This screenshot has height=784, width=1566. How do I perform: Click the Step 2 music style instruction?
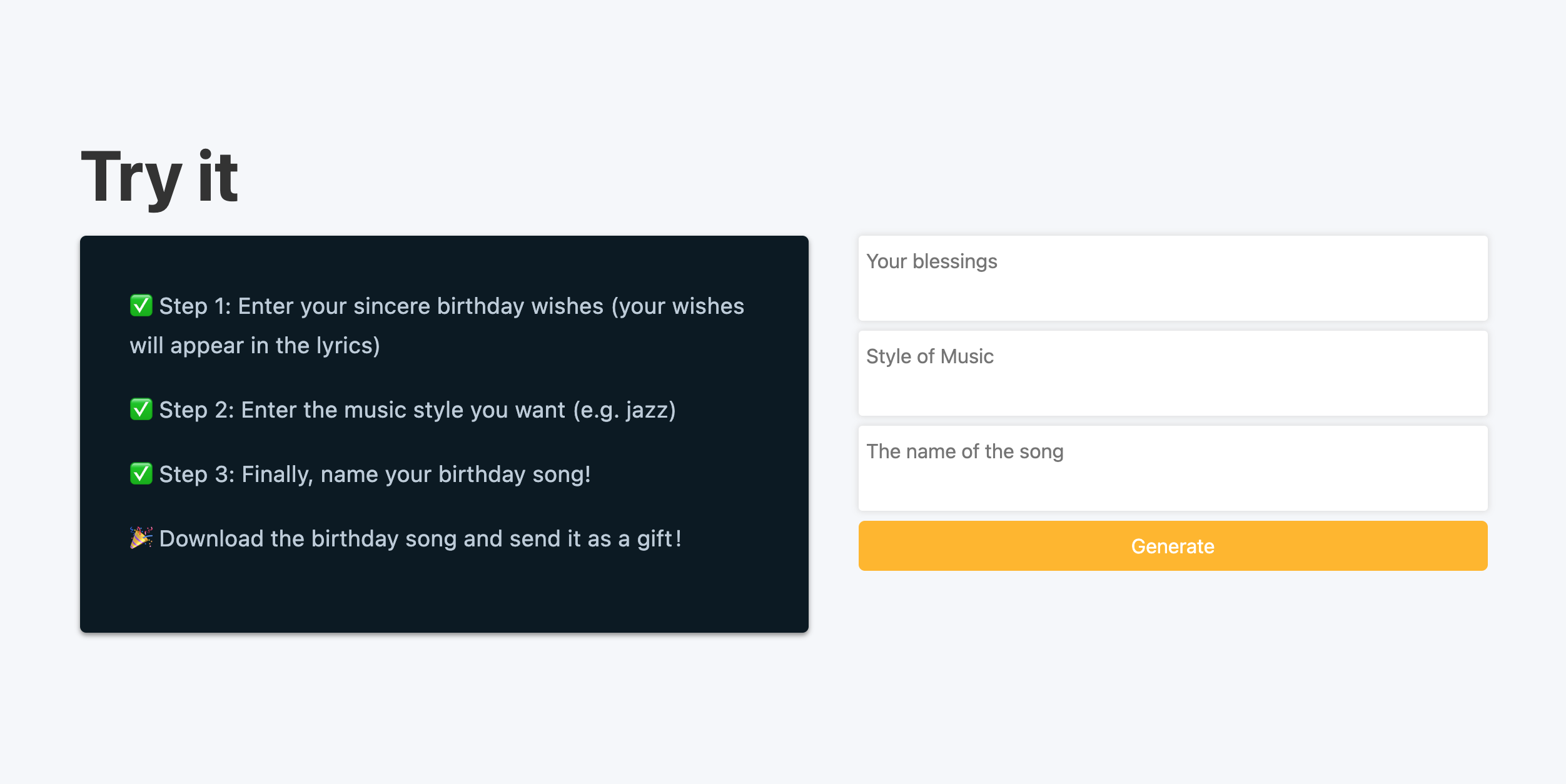pos(403,410)
